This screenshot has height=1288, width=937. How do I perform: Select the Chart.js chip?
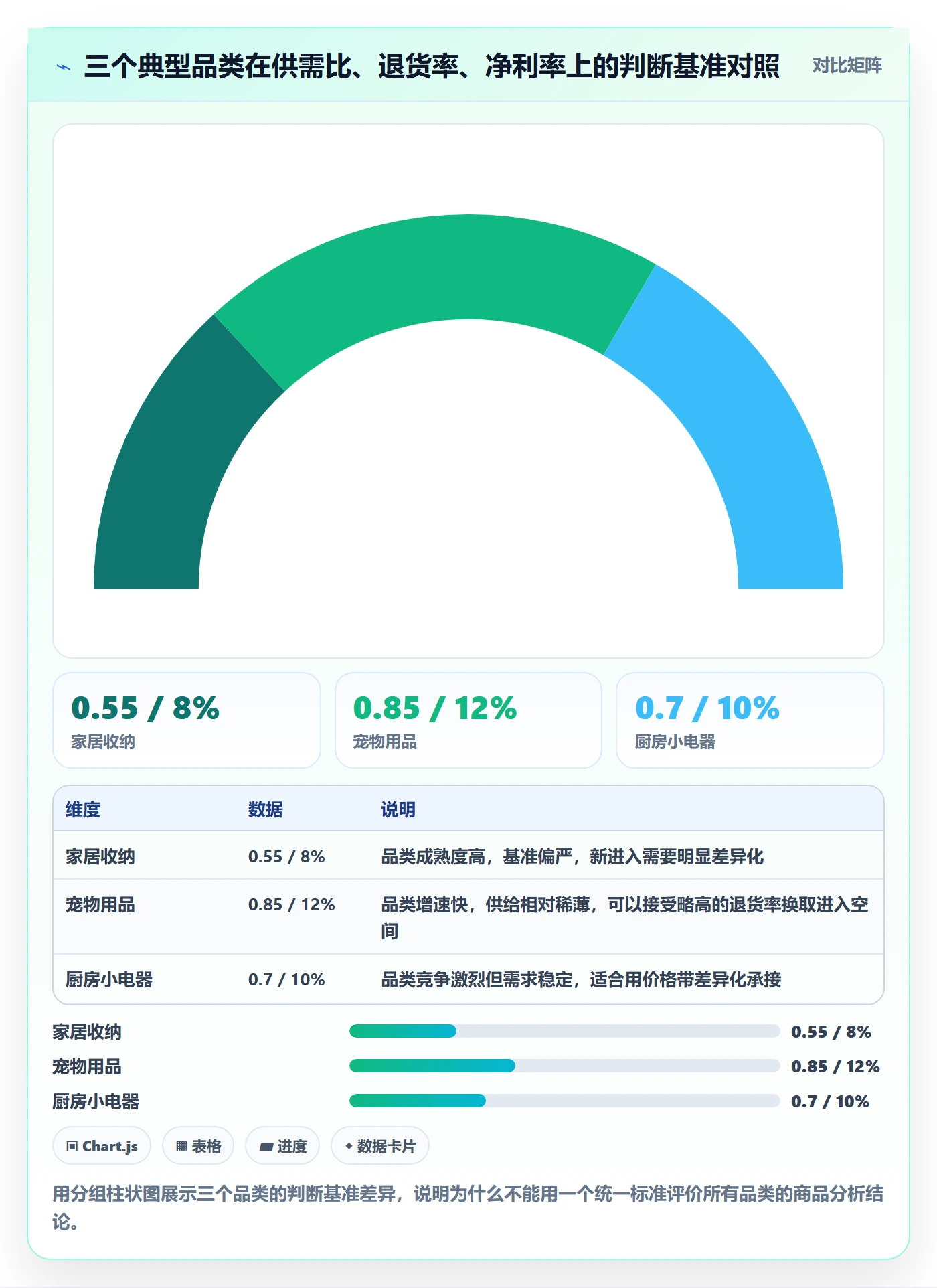tap(102, 1146)
